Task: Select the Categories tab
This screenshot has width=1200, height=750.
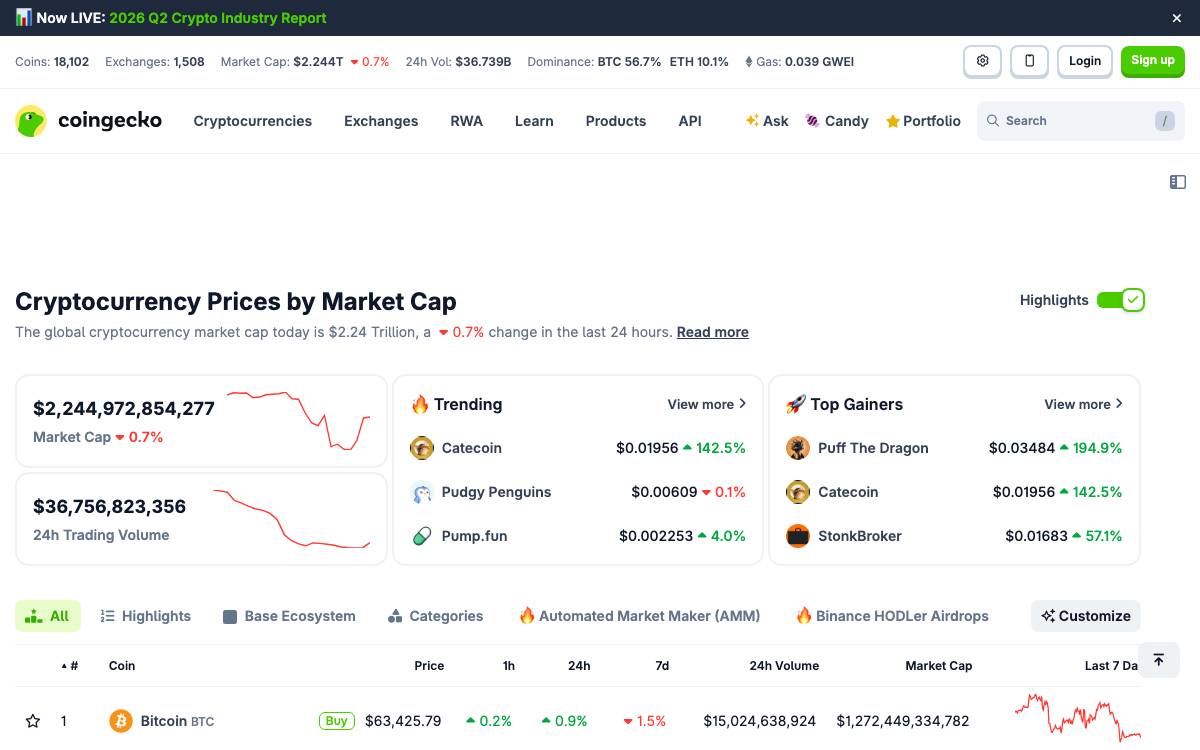Action: pyautogui.click(x=435, y=616)
